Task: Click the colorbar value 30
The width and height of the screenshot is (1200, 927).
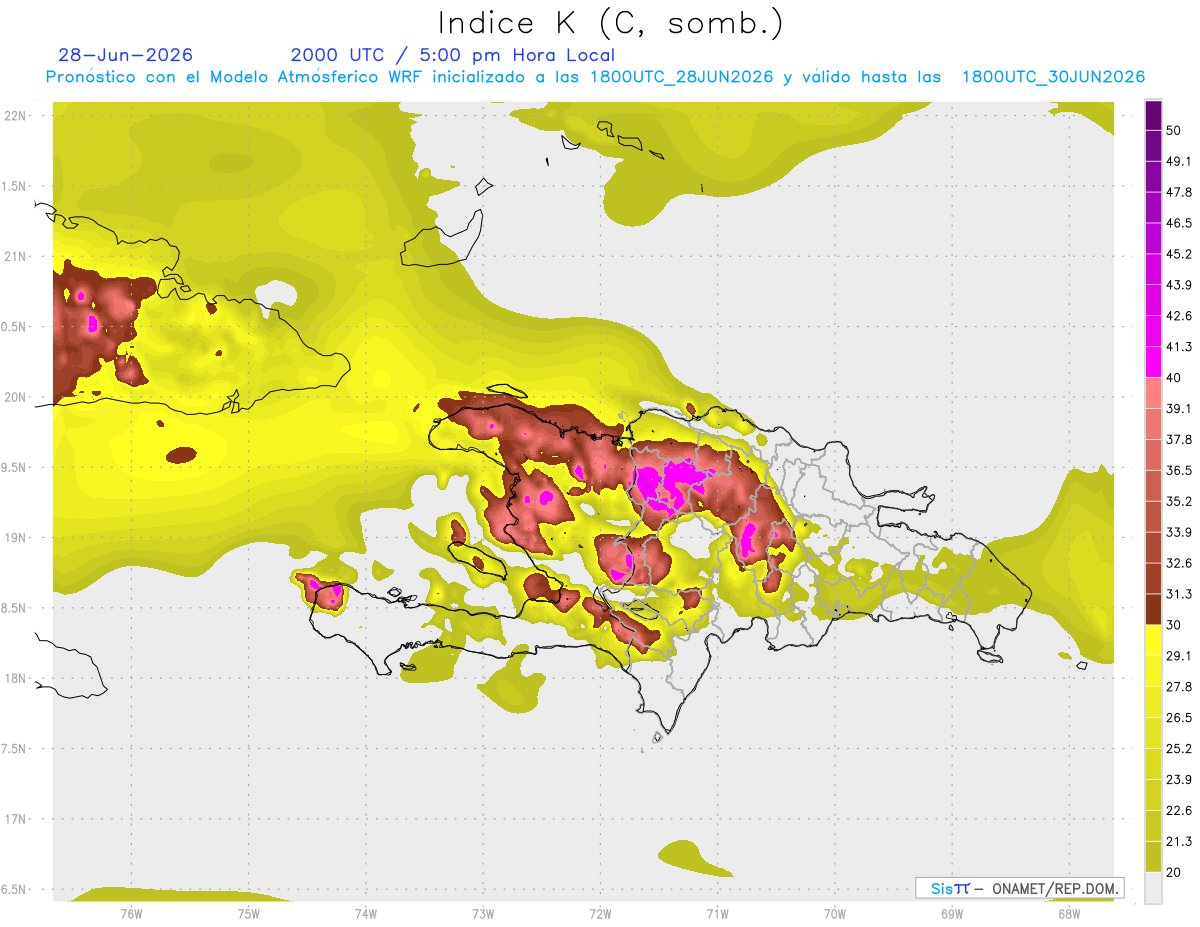Action: click(x=1174, y=626)
